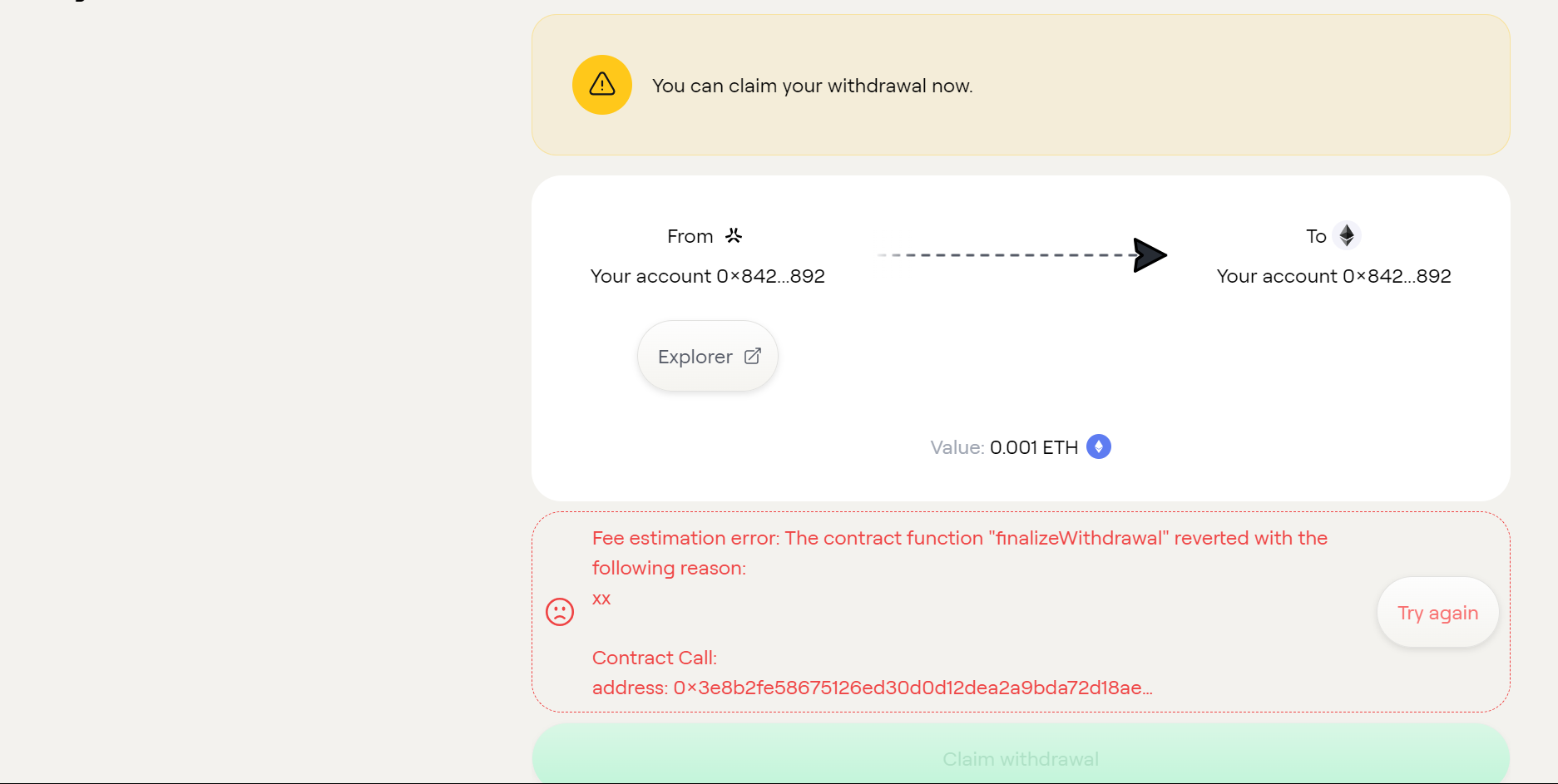The width and height of the screenshot is (1558, 784).
Task: Click the 0.001 ETH value amount
Action: click(1034, 447)
